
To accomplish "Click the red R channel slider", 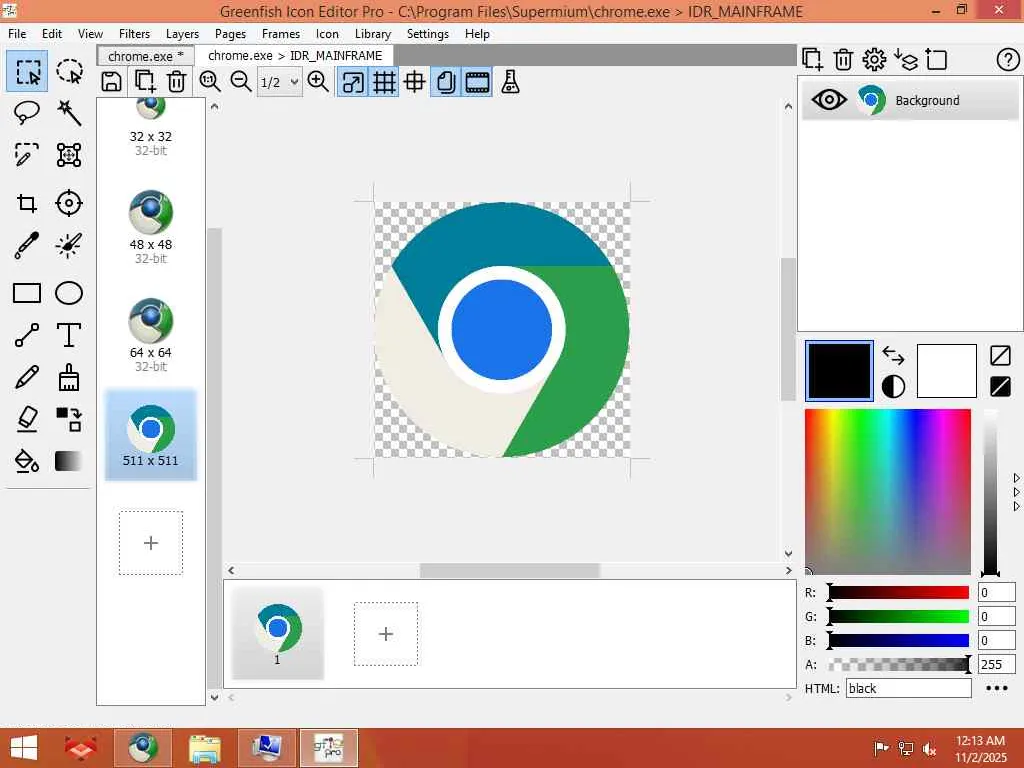I will click(x=899, y=592).
